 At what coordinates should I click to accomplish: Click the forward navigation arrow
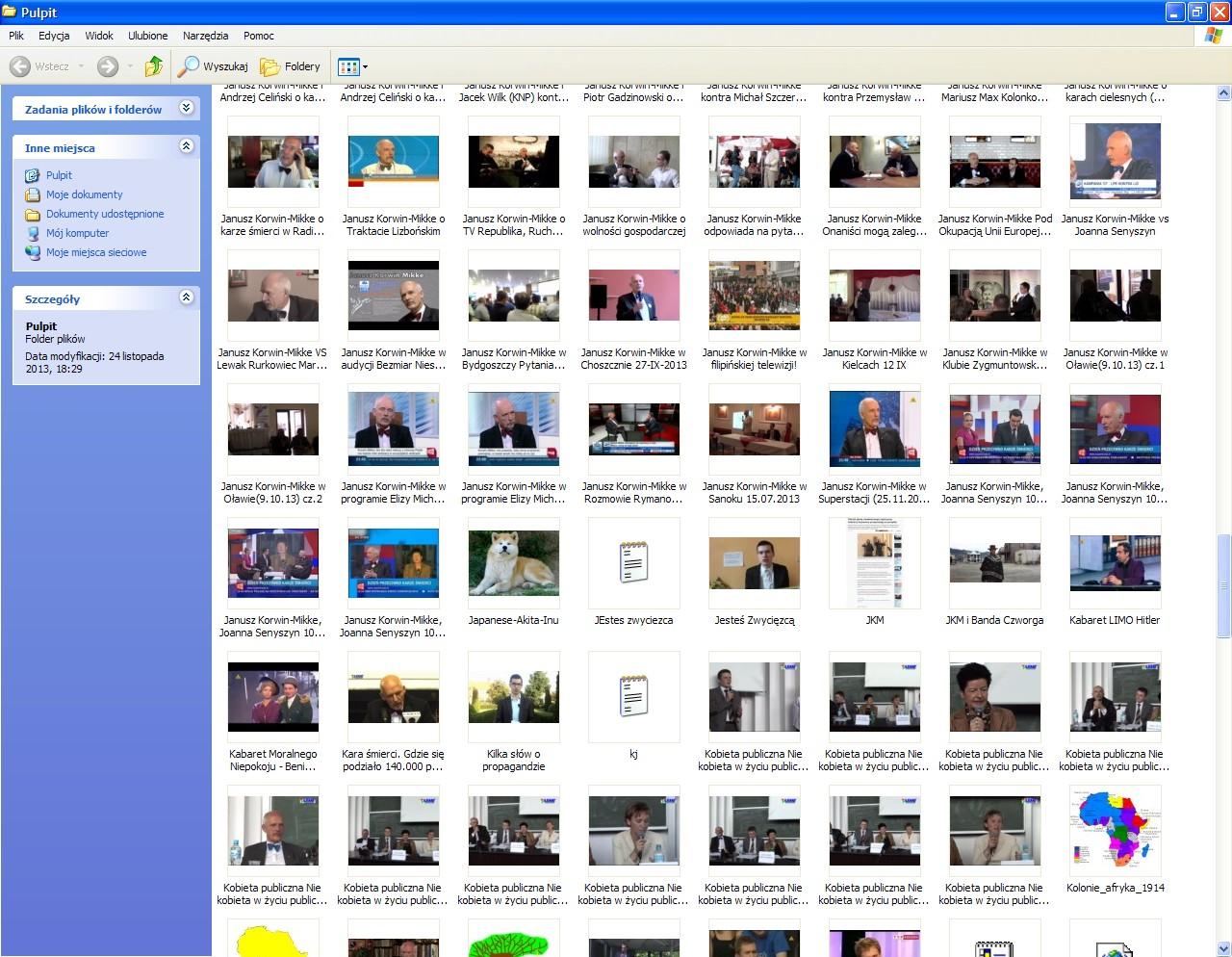(x=108, y=66)
